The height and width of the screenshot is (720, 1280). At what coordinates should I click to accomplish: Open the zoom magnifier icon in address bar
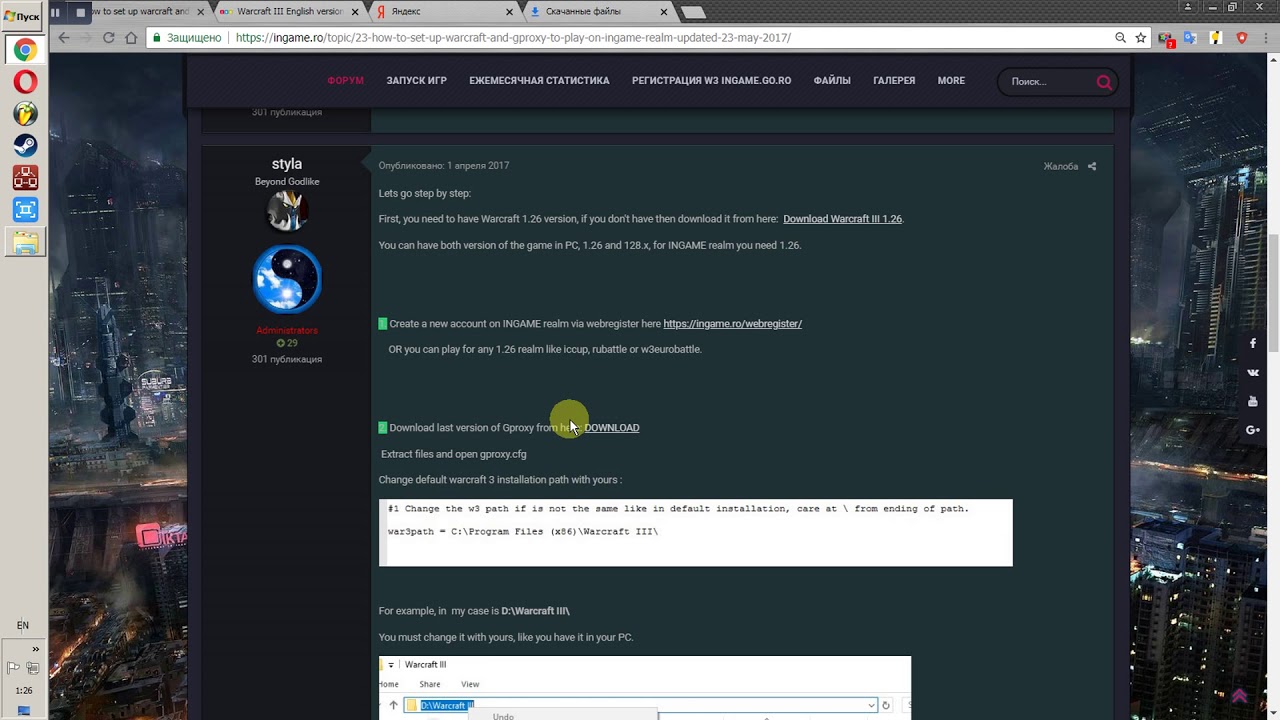coord(1120,38)
